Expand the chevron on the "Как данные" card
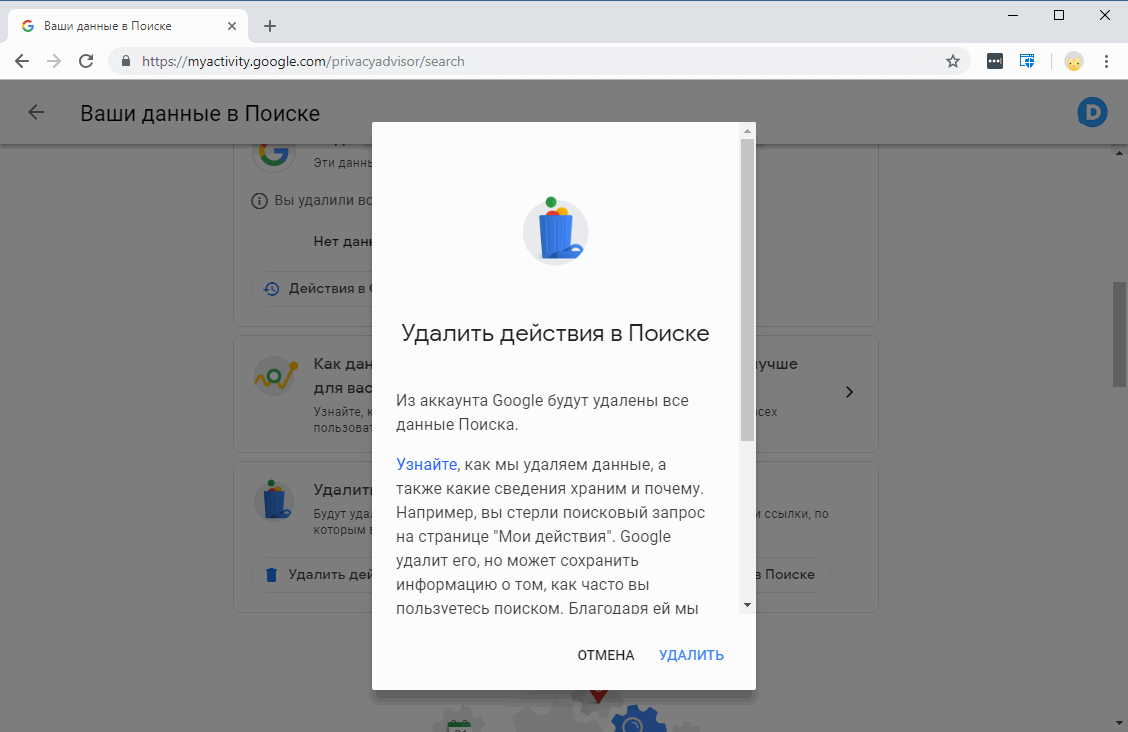The height and width of the screenshot is (732, 1128). [850, 392]
